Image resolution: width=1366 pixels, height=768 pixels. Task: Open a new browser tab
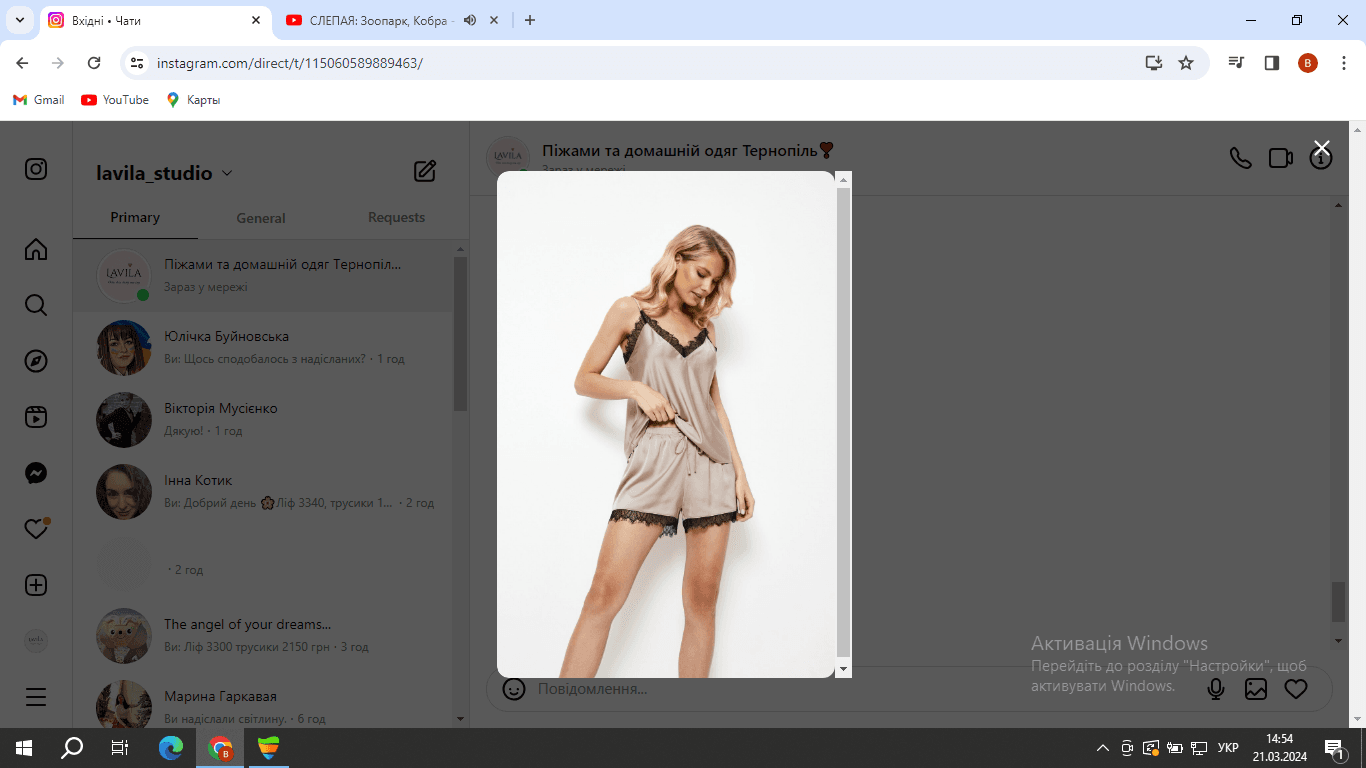tap(530, 20)
